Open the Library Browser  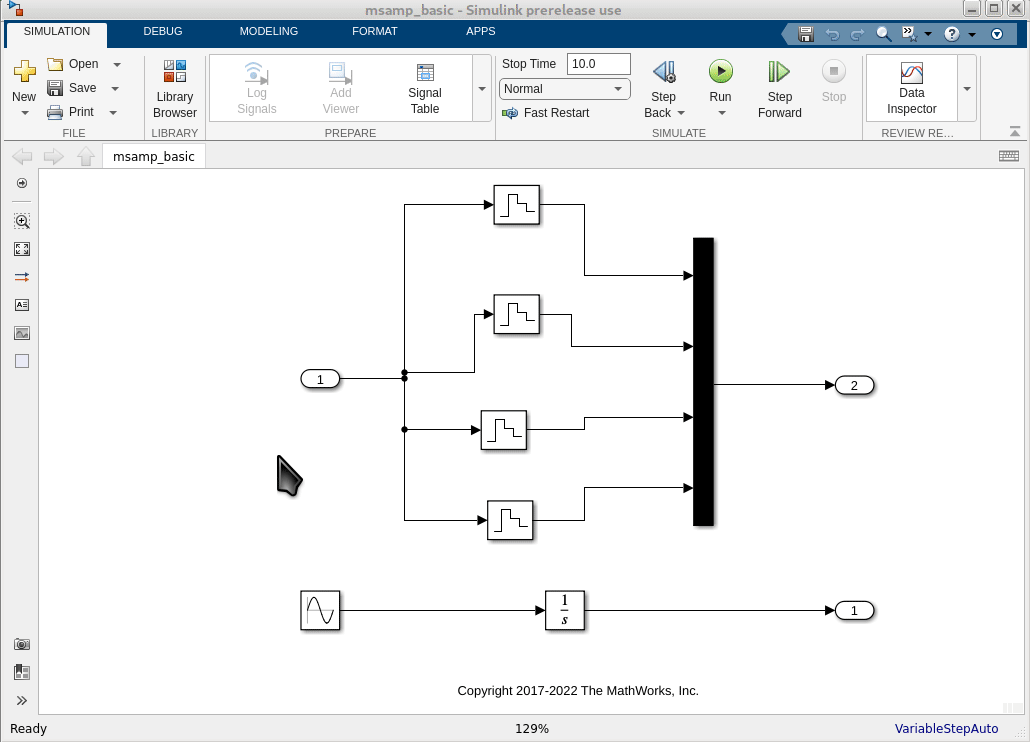click(x=174, y=89)
